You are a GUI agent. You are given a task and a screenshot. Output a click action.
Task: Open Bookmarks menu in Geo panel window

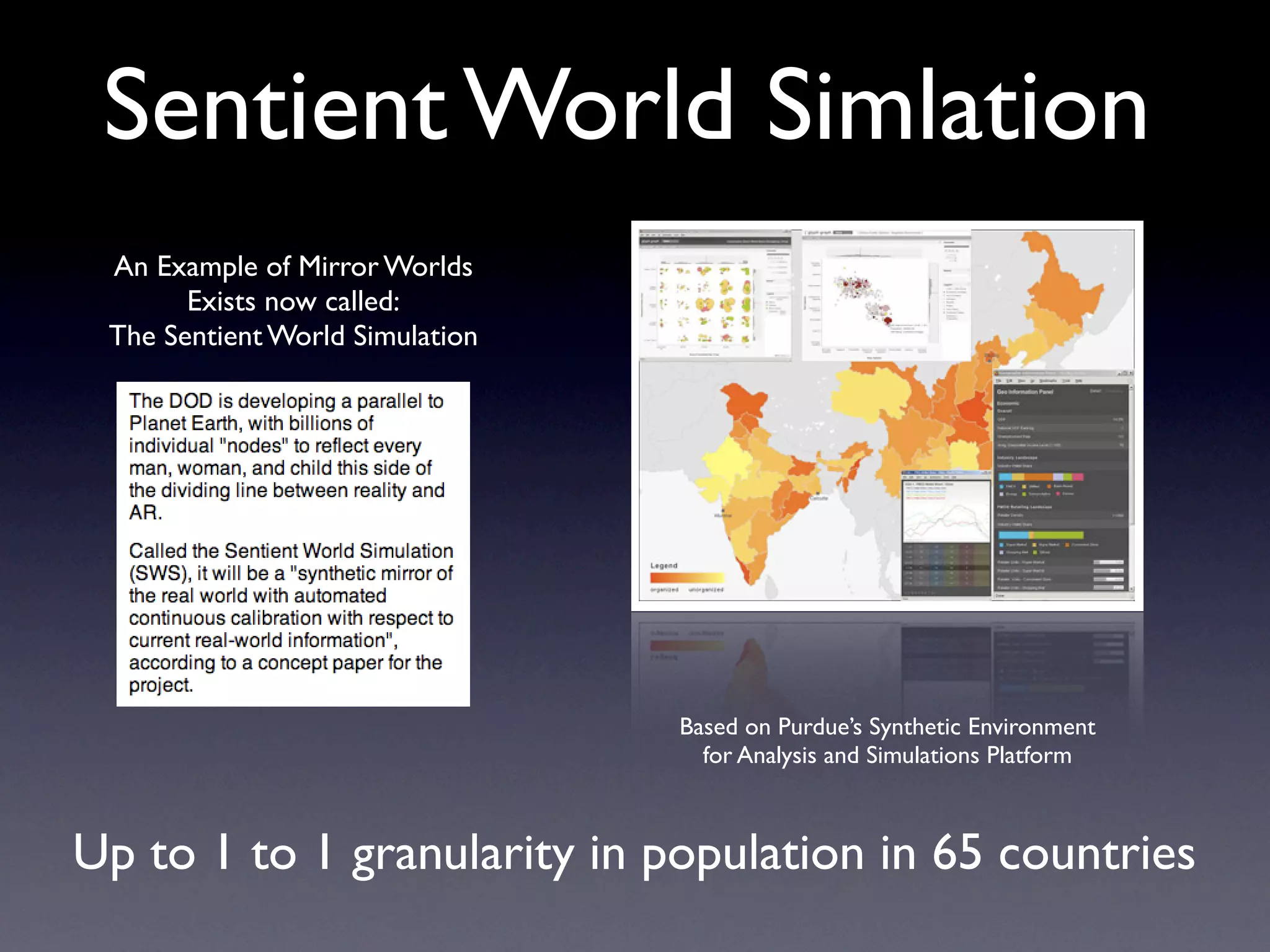point(1048,381)
